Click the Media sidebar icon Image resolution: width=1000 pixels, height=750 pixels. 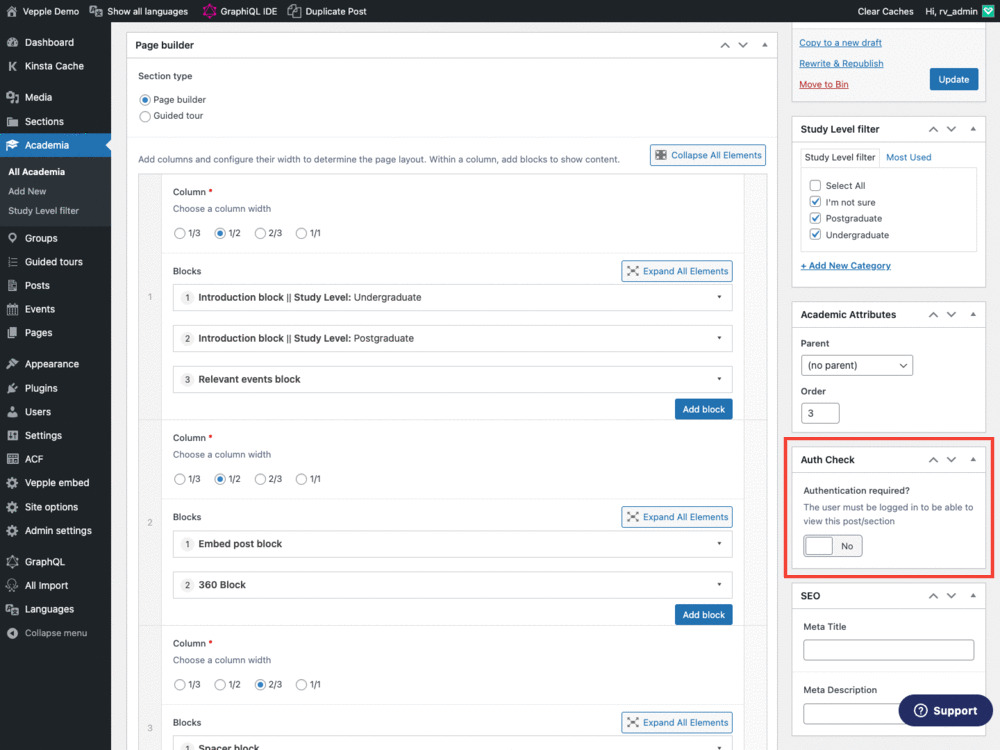[12, 97]
